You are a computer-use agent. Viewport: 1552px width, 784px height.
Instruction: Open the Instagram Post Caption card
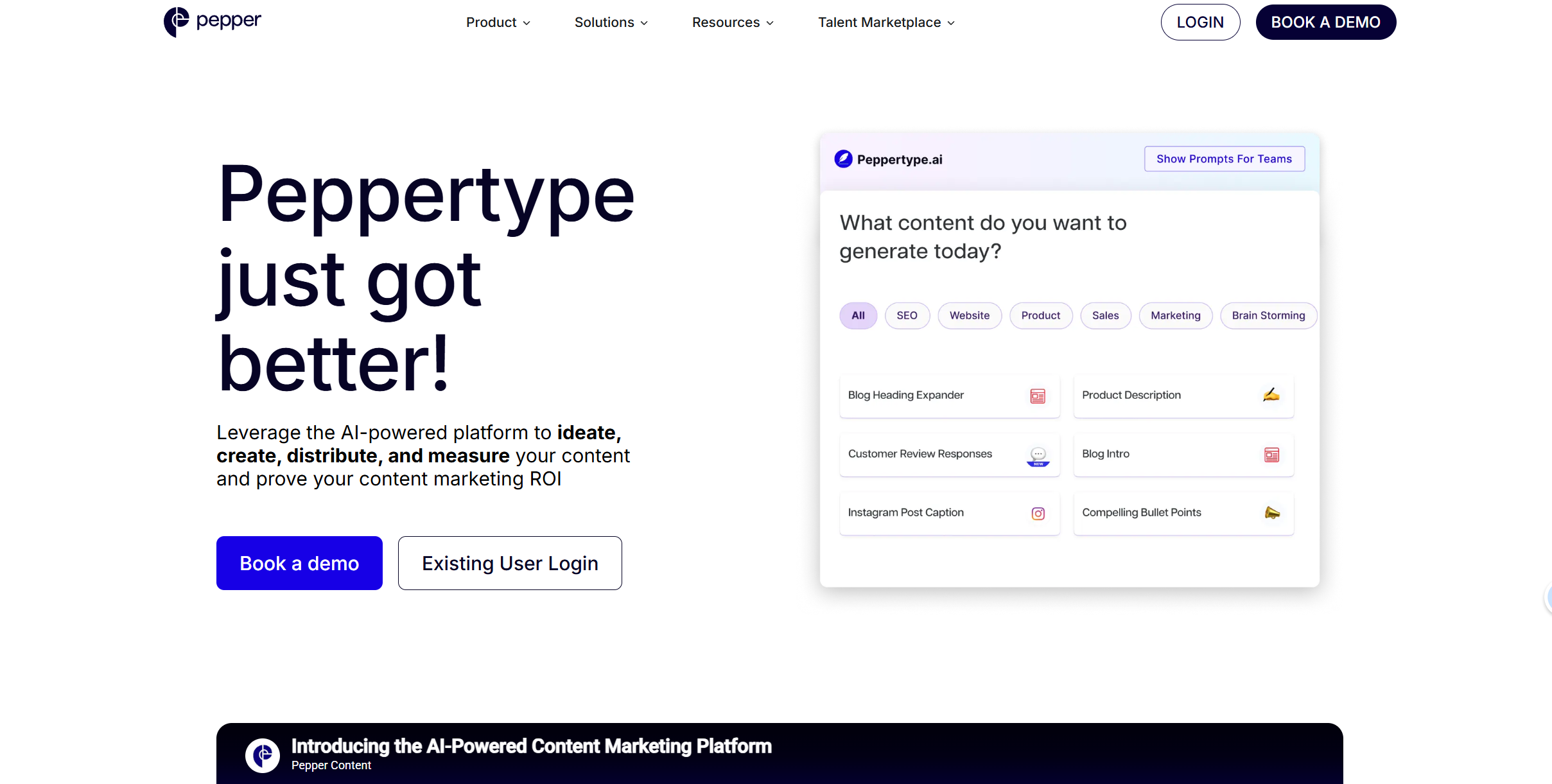tap(950, 513)
